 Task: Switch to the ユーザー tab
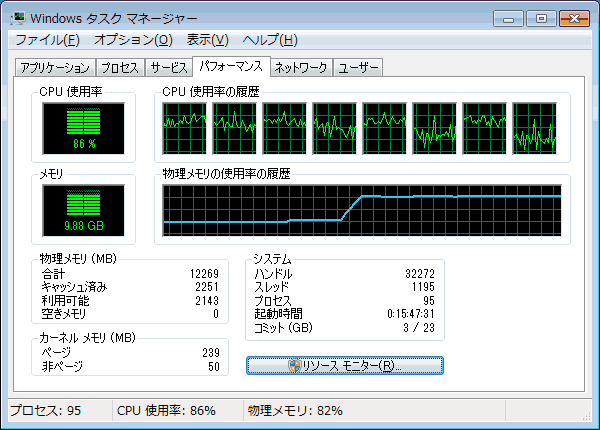coord(358,68)
